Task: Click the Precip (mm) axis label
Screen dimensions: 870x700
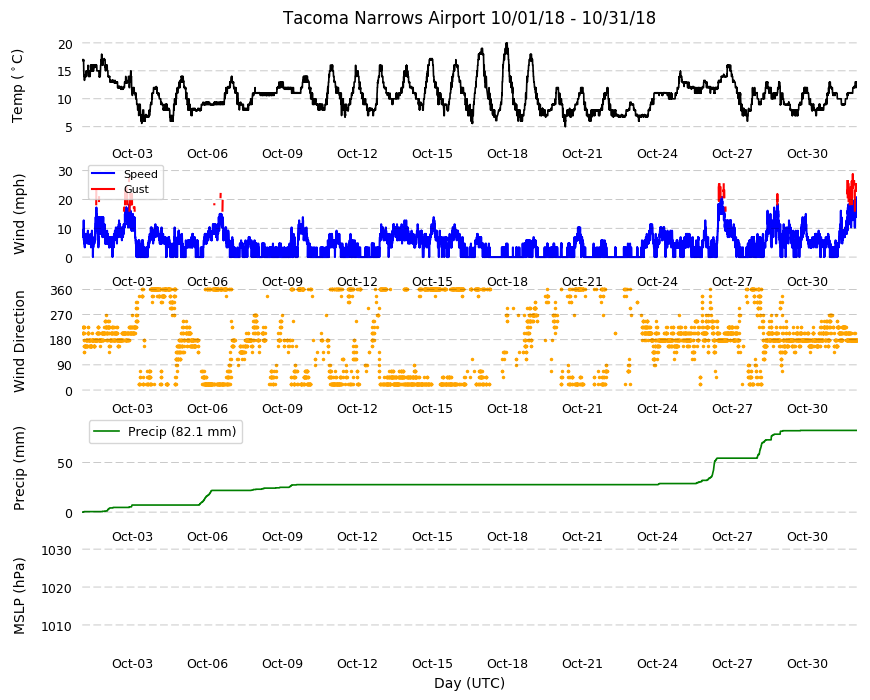Action: pos(19,468)
